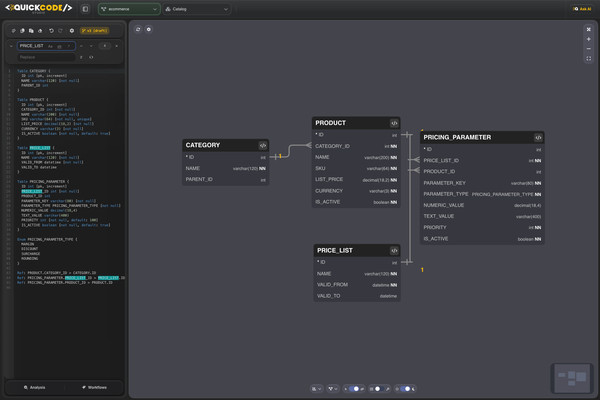The height and width of the screenshot is (400, 600).
Task: Click the replace-one icon next to Replace
Action: 81,57
